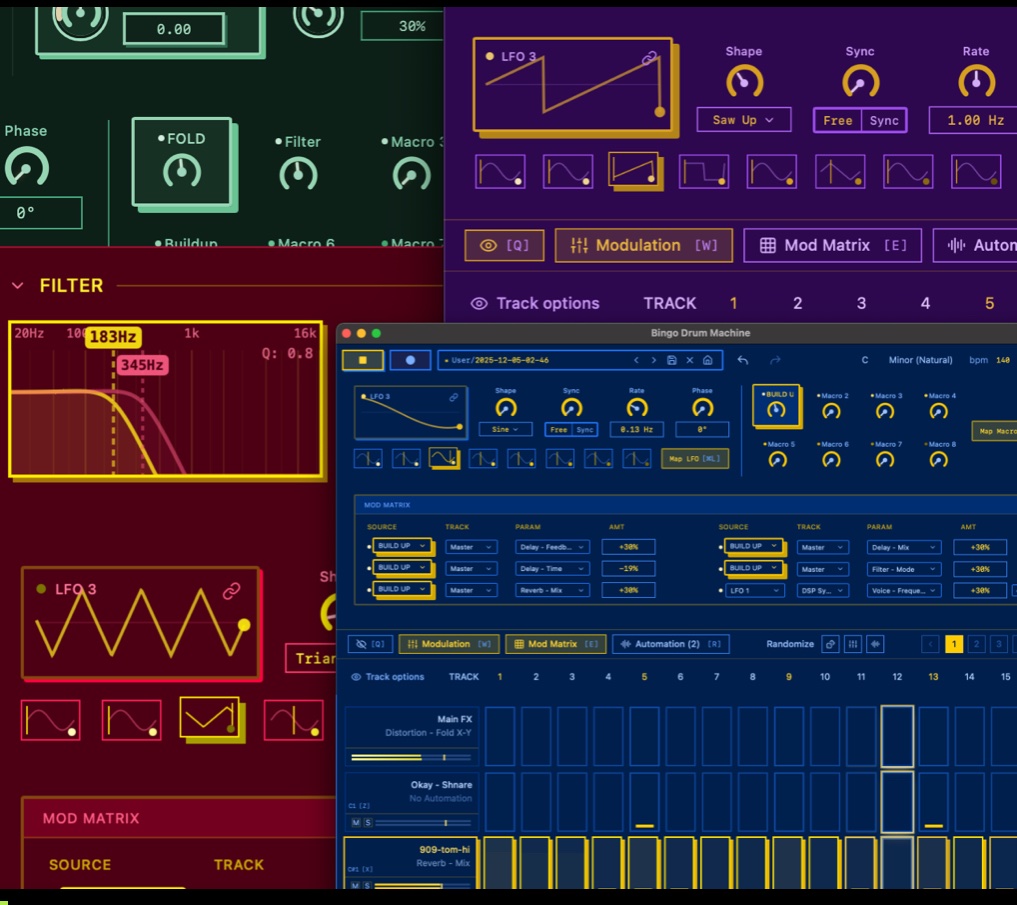Viewport: 1017px width, 905px height.
Task: Select pattern page 1
Action: (953, 644)
